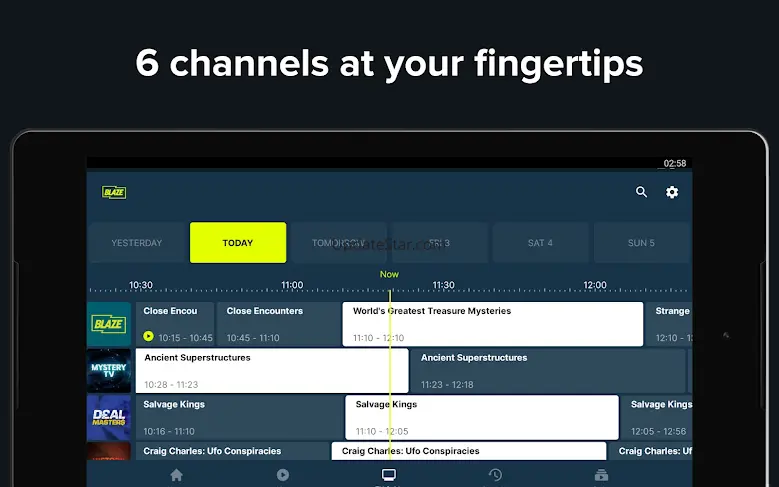Viewport: 779px width, 487px height.
Task: Click the 11:00 time label
Action: [x=292, y=285]
